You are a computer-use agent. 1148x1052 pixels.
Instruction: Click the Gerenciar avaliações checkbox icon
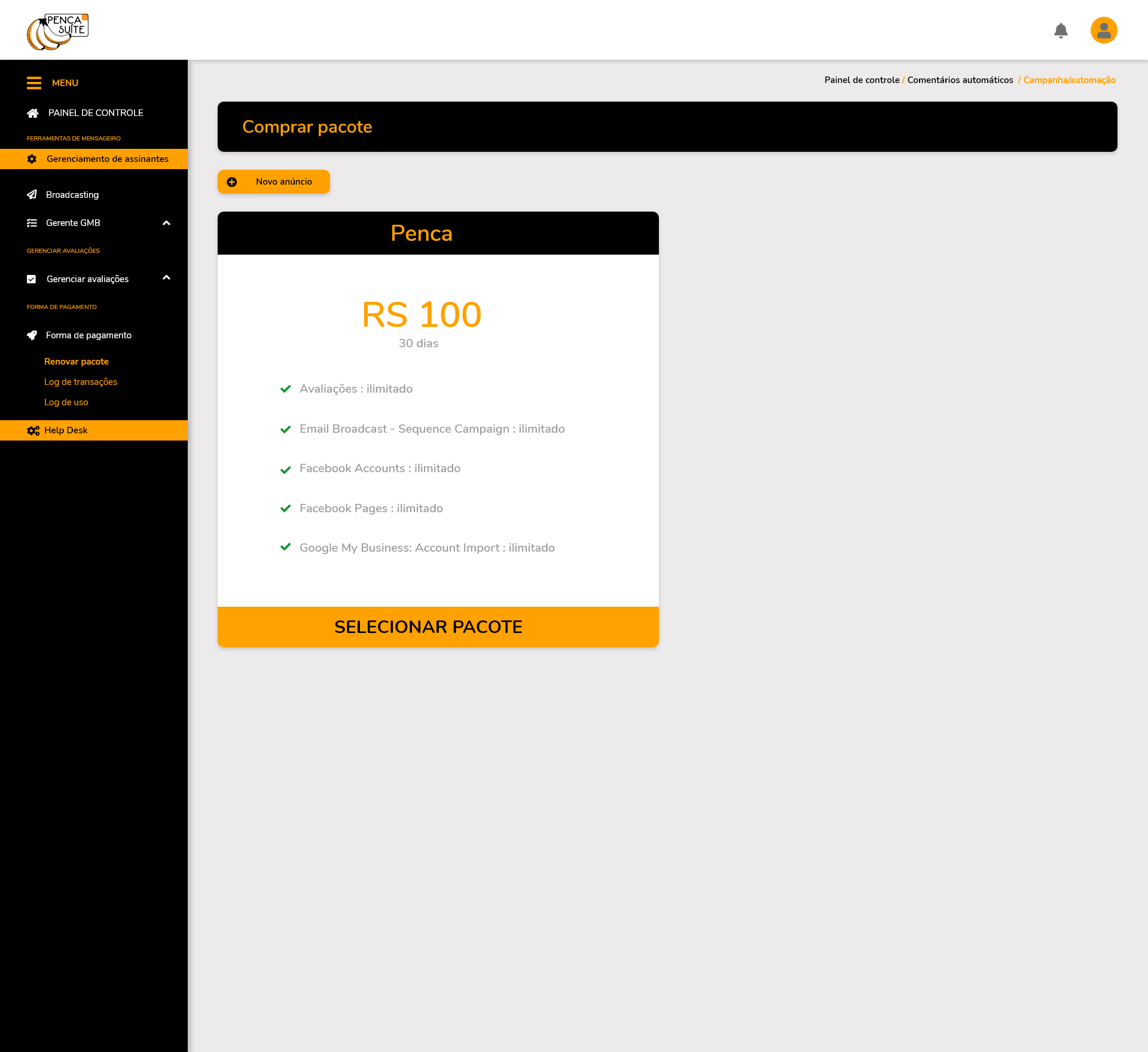[32, 279]
